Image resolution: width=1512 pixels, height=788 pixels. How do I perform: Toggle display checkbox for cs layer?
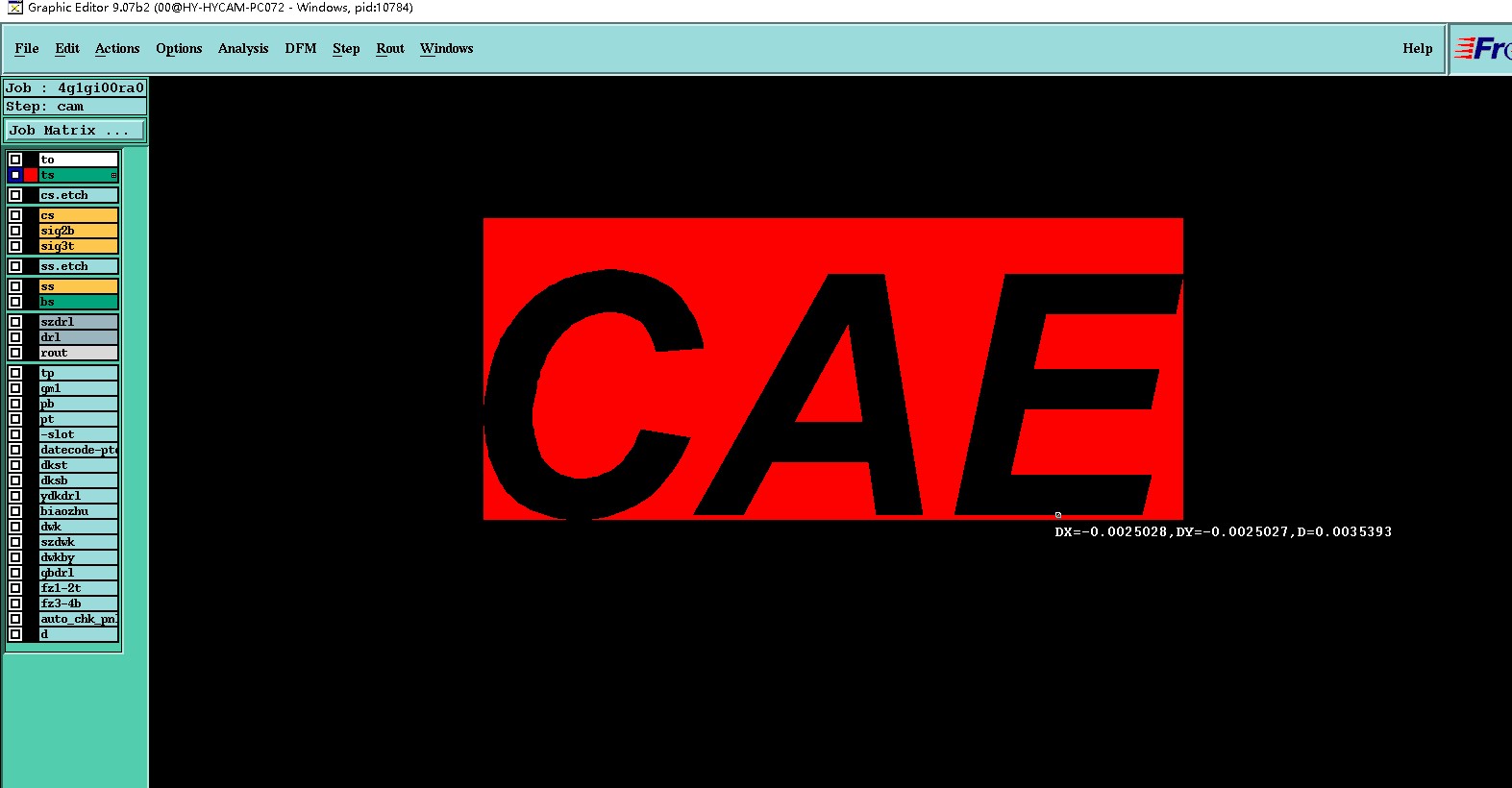coord(15,215)
